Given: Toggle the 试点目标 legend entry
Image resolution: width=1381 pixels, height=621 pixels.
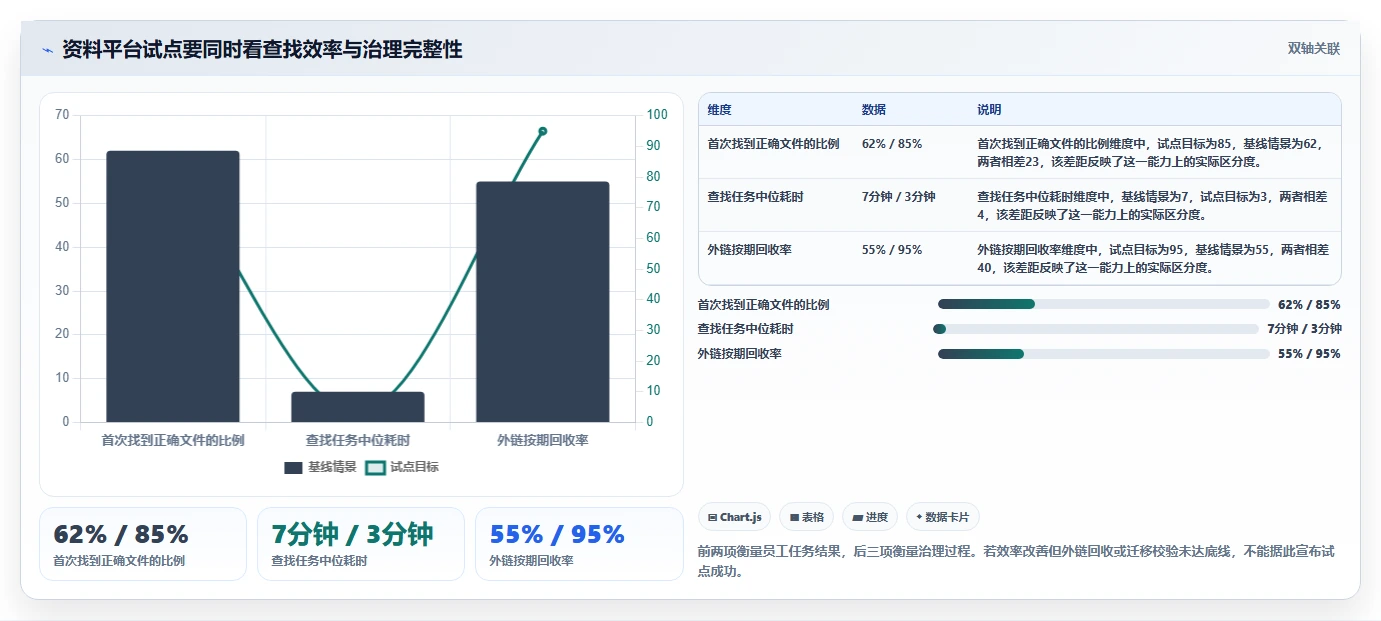Looking at the screenshot, I should tap(402, 467).
